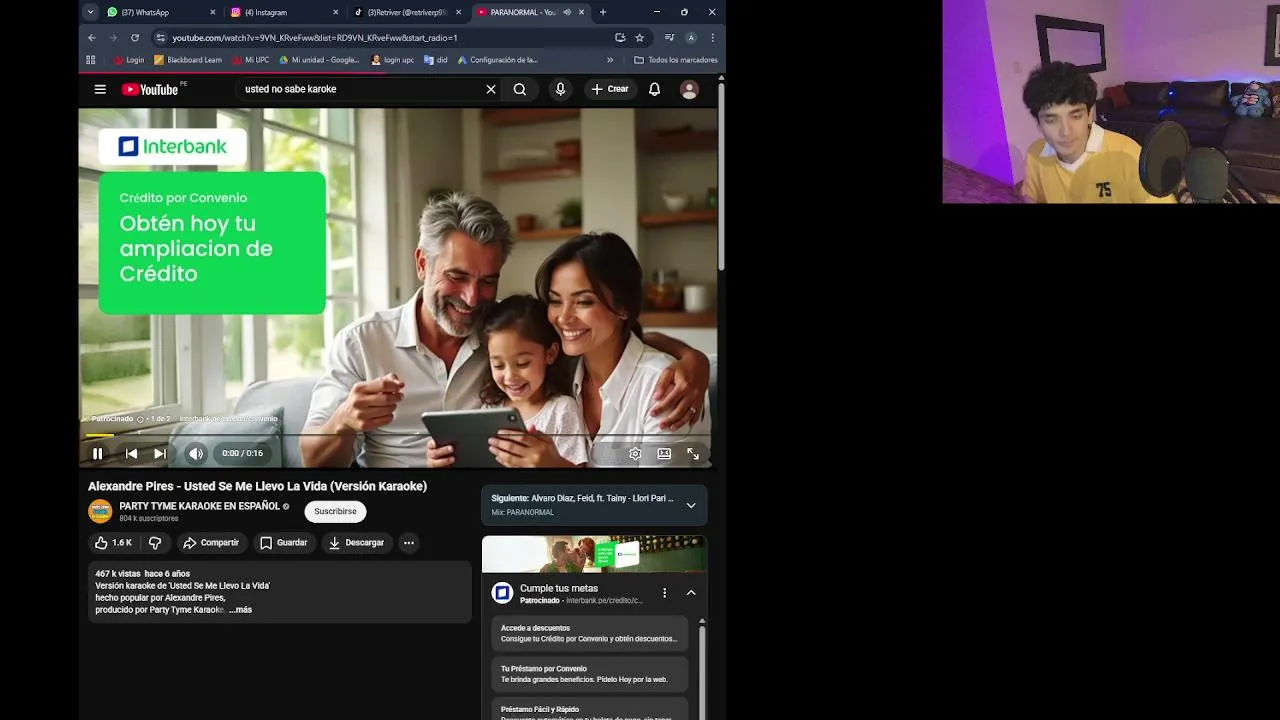Open the Chrome profile avatar

point(691,38)
